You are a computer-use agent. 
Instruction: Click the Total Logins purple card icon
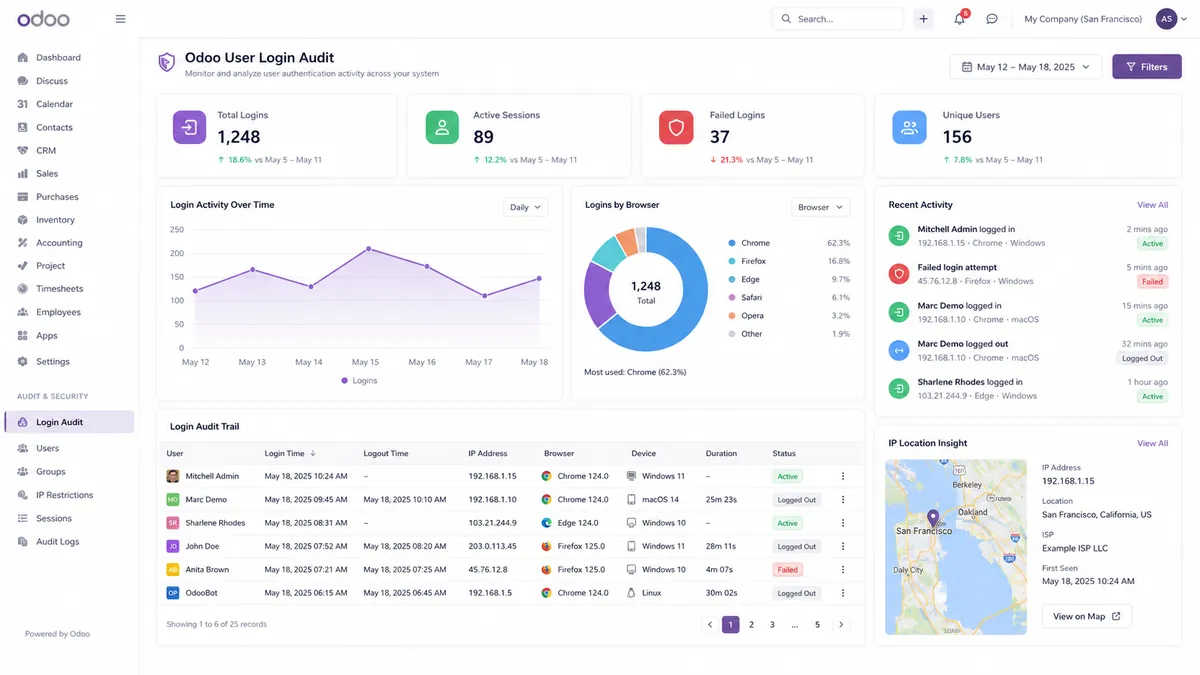click(x=190, y=128)
